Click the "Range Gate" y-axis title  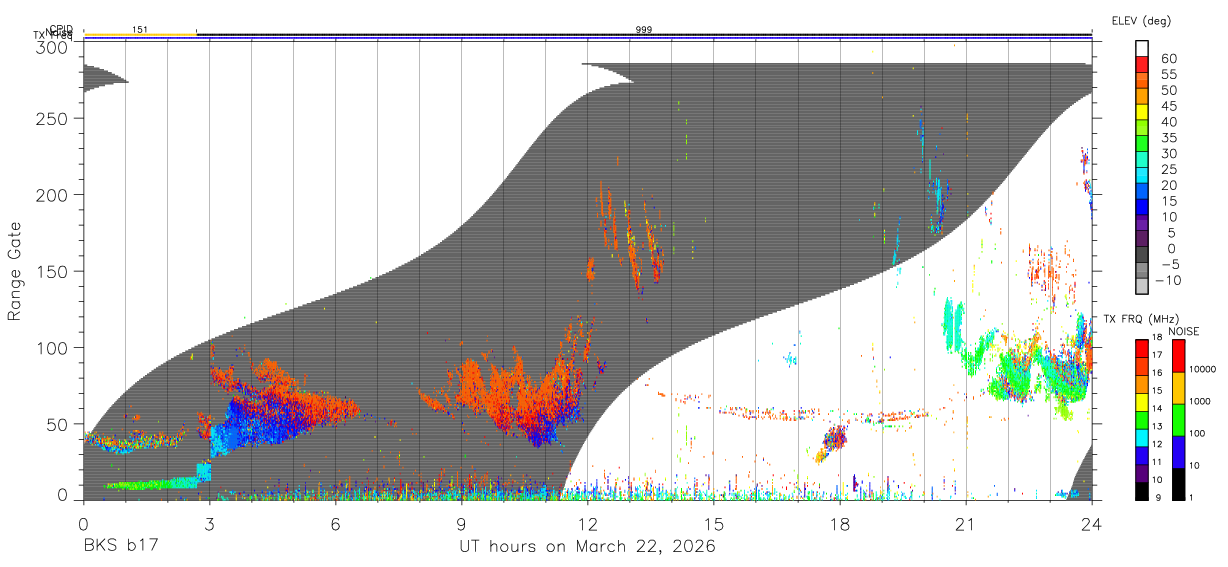click(15, 272)
